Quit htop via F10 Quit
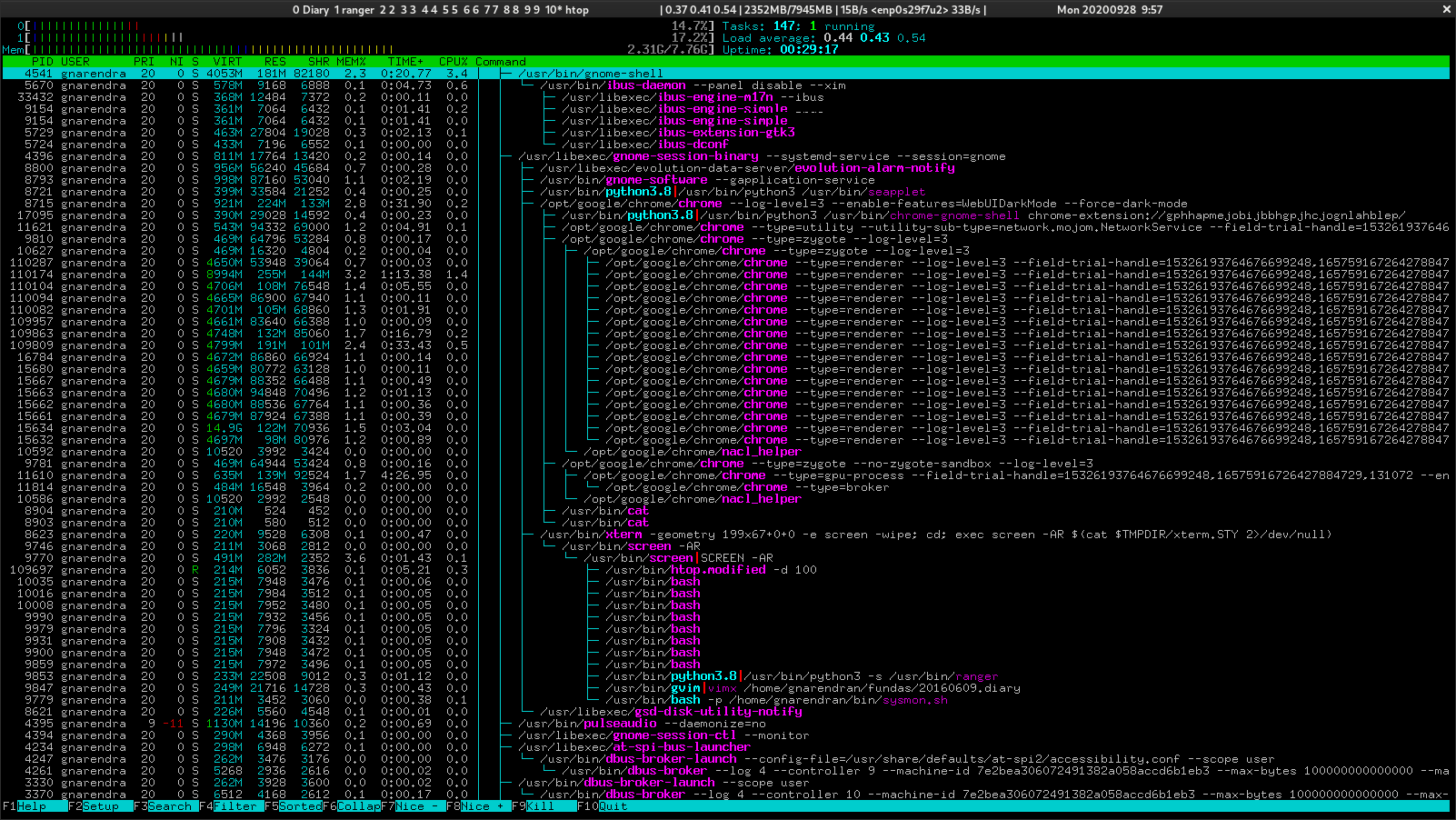 pos(603,806)
